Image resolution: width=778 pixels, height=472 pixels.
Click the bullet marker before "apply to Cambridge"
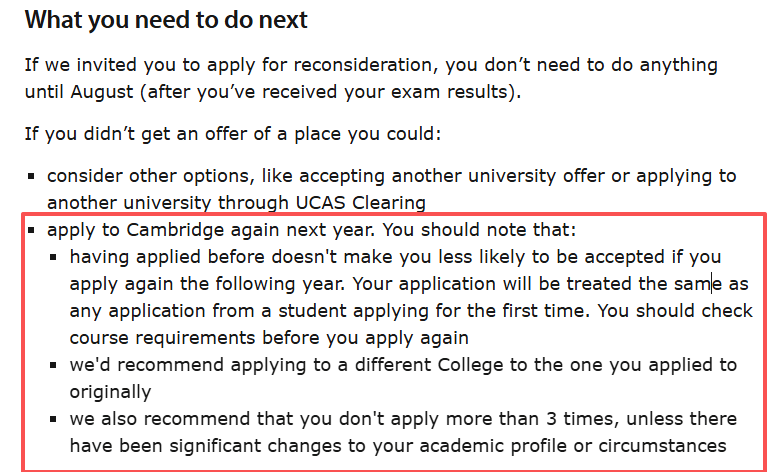[x=33, y=231]
